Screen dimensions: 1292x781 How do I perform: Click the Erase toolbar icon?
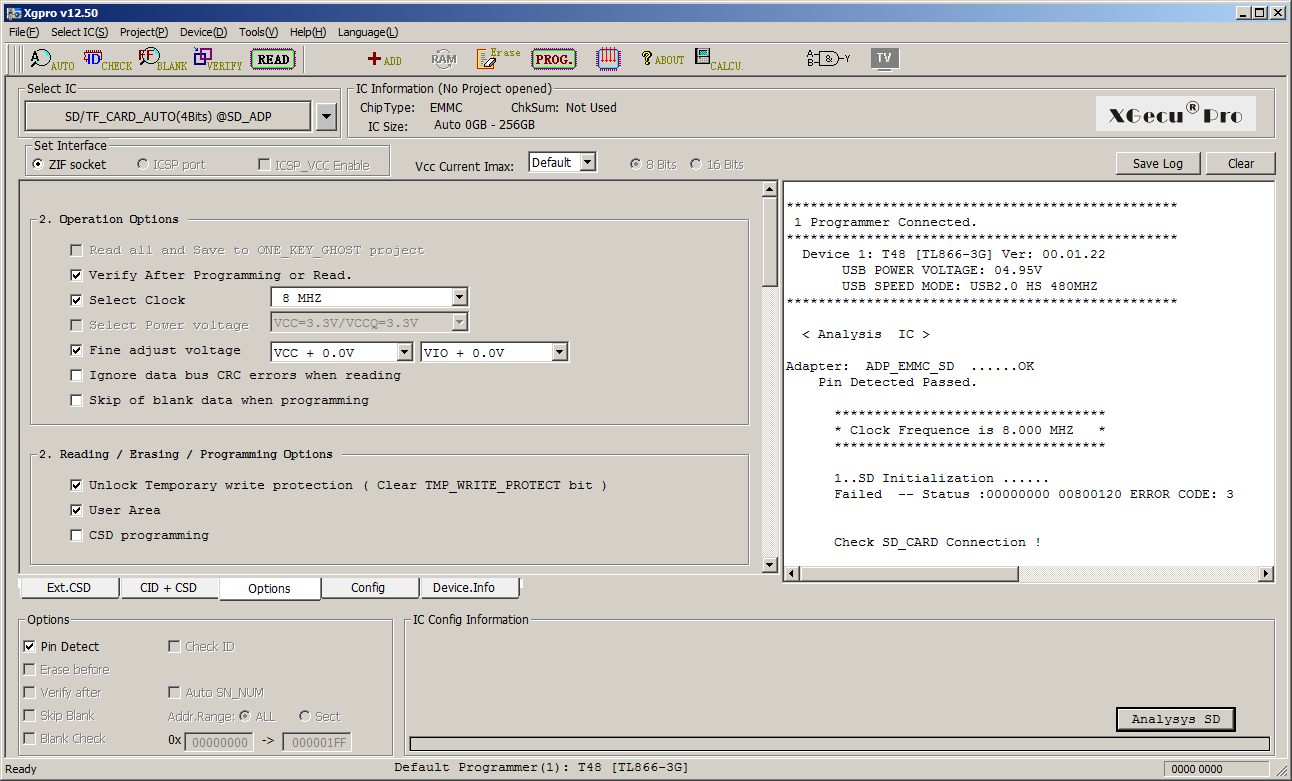point(498,59)
